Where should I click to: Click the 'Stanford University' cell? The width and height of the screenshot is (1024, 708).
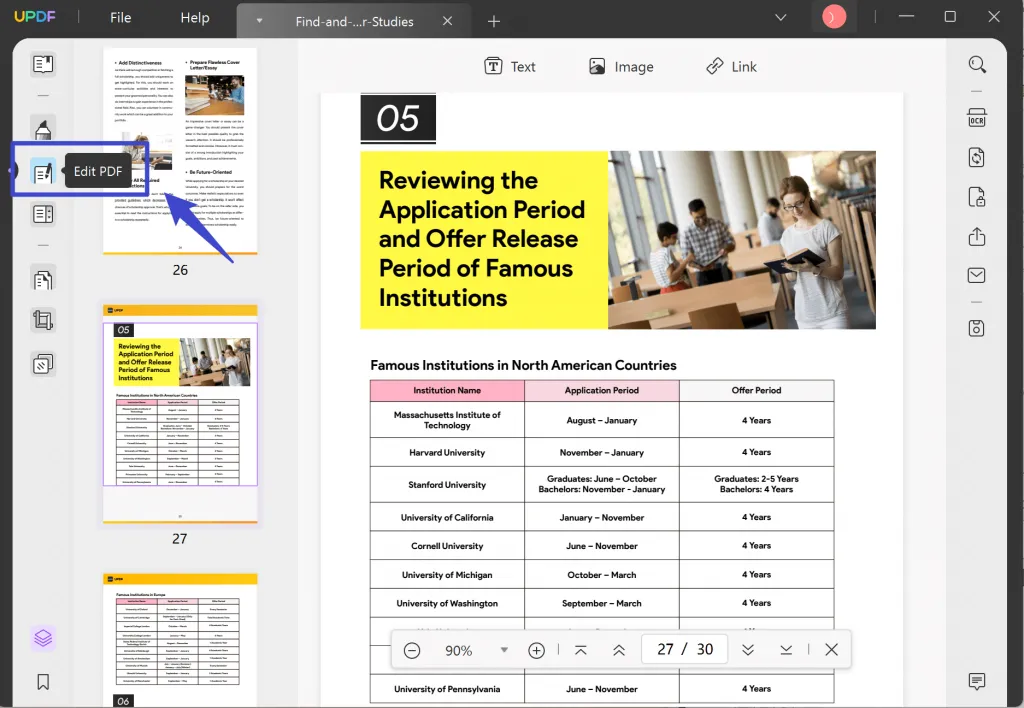point(447,485)
